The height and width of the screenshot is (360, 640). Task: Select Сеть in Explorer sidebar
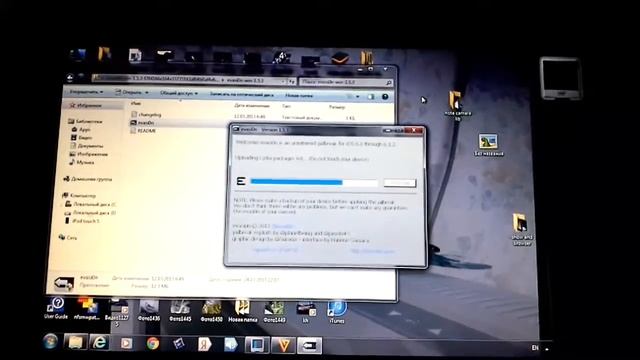[x=68, y=237]
